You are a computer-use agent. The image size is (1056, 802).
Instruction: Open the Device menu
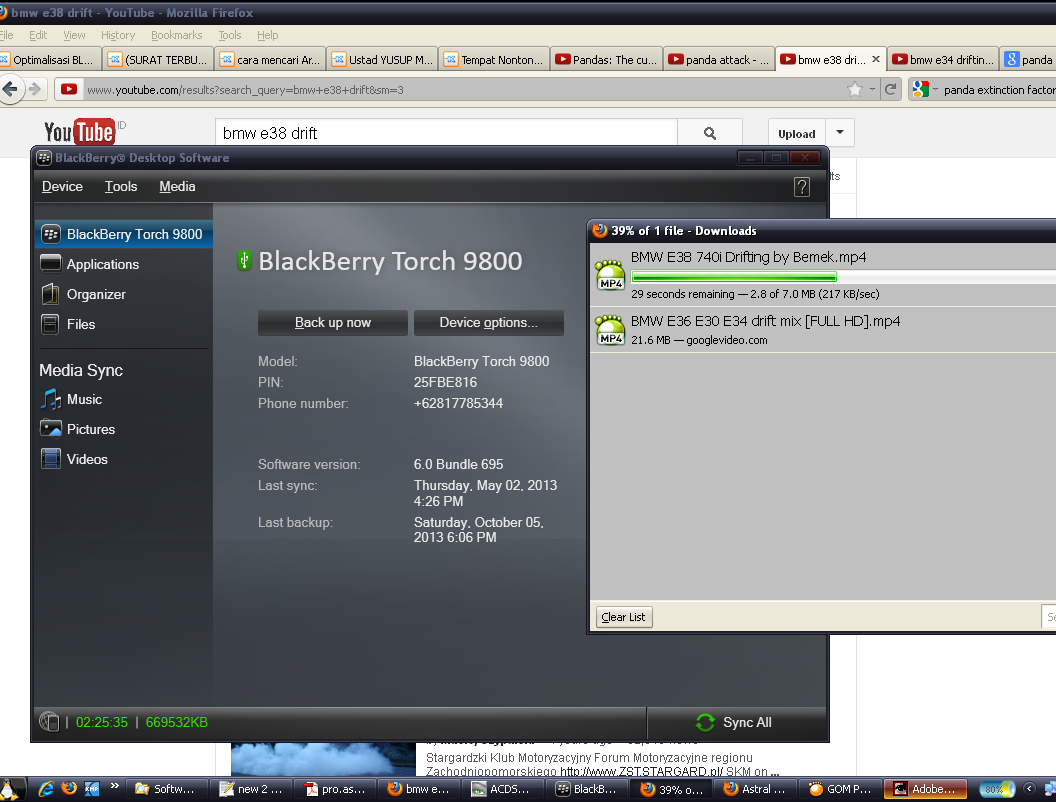(62, 187)
